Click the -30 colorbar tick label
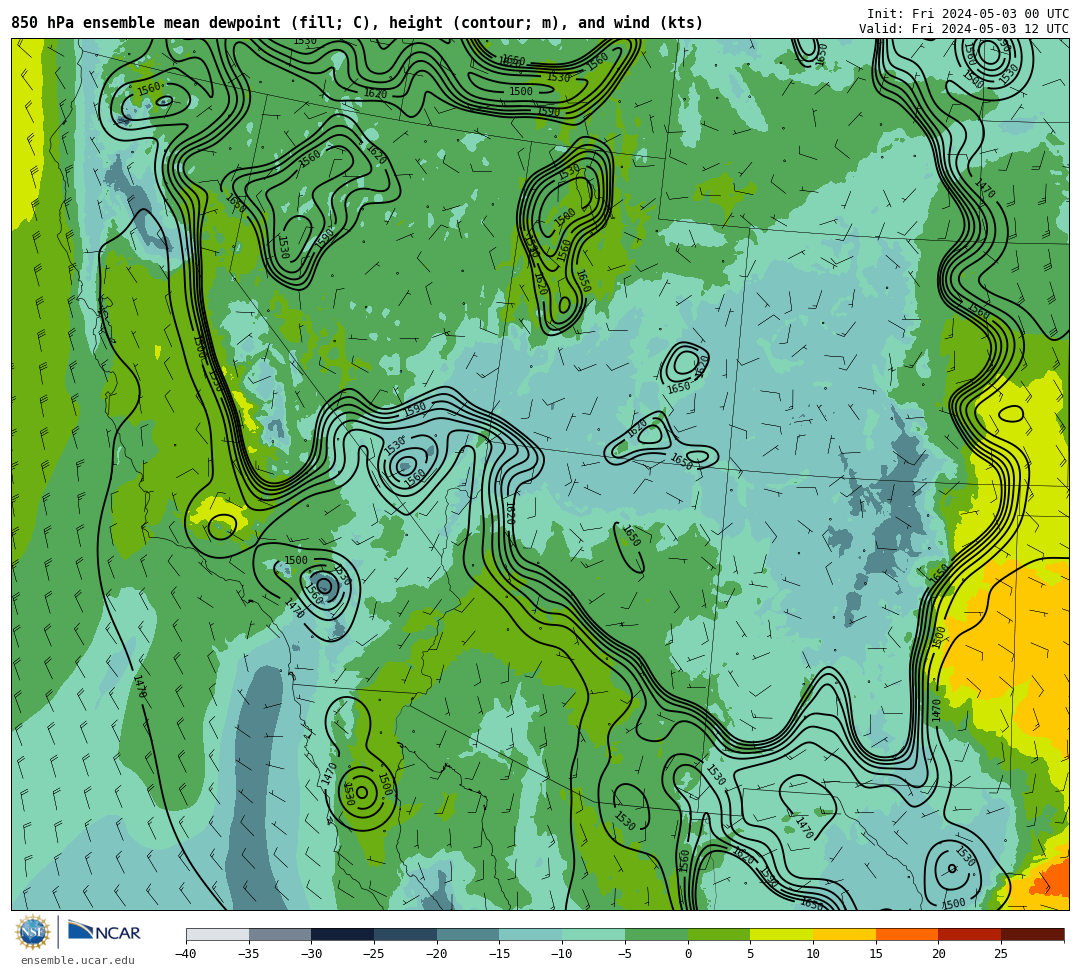Viewport: 1080px width, 973px height. [311, 954]
